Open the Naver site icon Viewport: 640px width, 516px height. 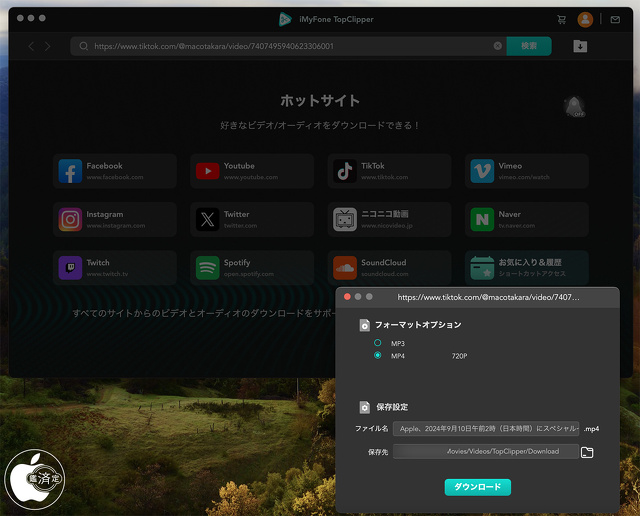tap(482, 219)
